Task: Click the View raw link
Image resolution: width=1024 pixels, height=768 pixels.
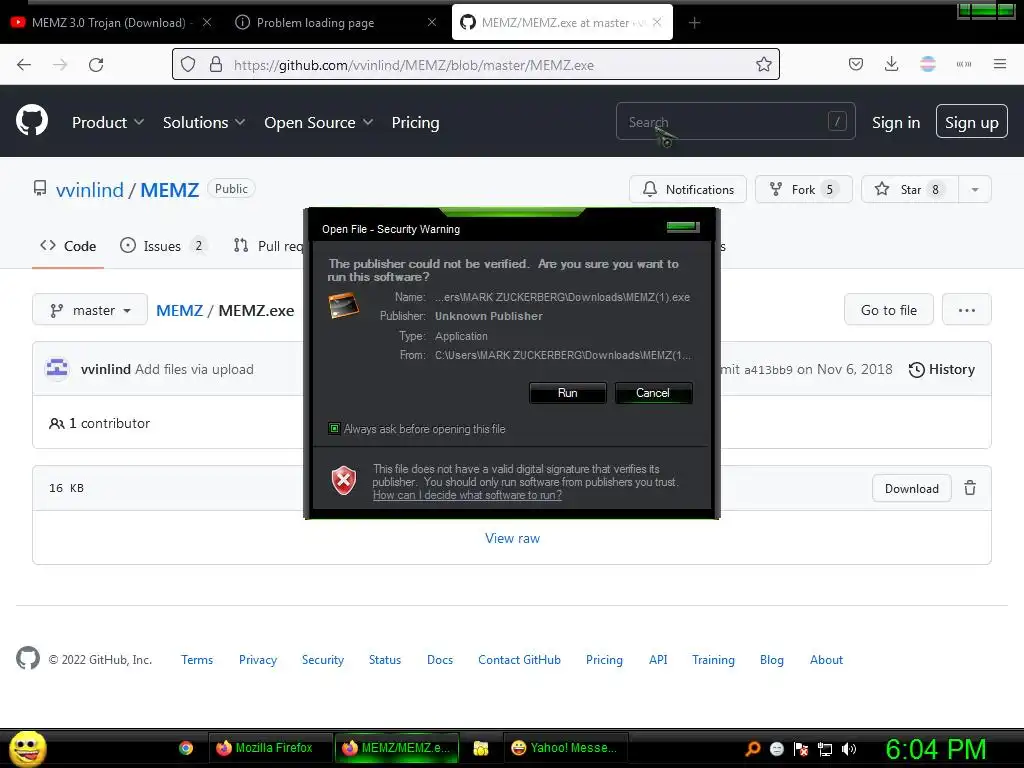Action: point(512,538)
